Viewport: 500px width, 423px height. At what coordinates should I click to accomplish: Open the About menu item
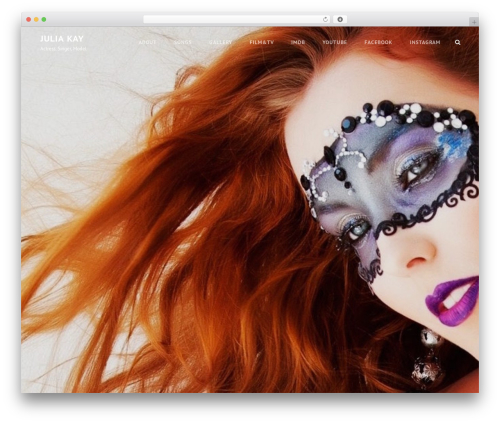coord(147,42)
